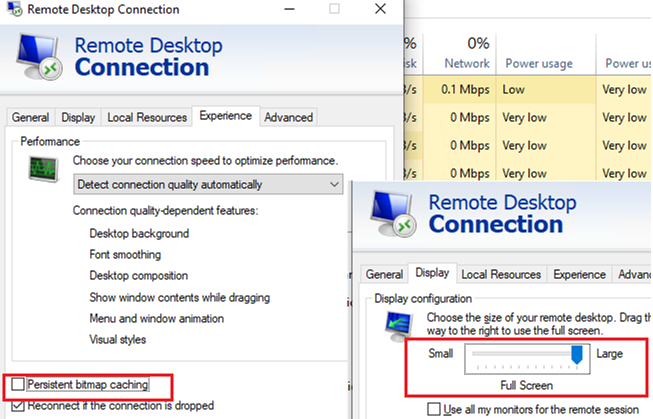Click Desktop composition feature text
653x419 pixels.
(139, 275)
